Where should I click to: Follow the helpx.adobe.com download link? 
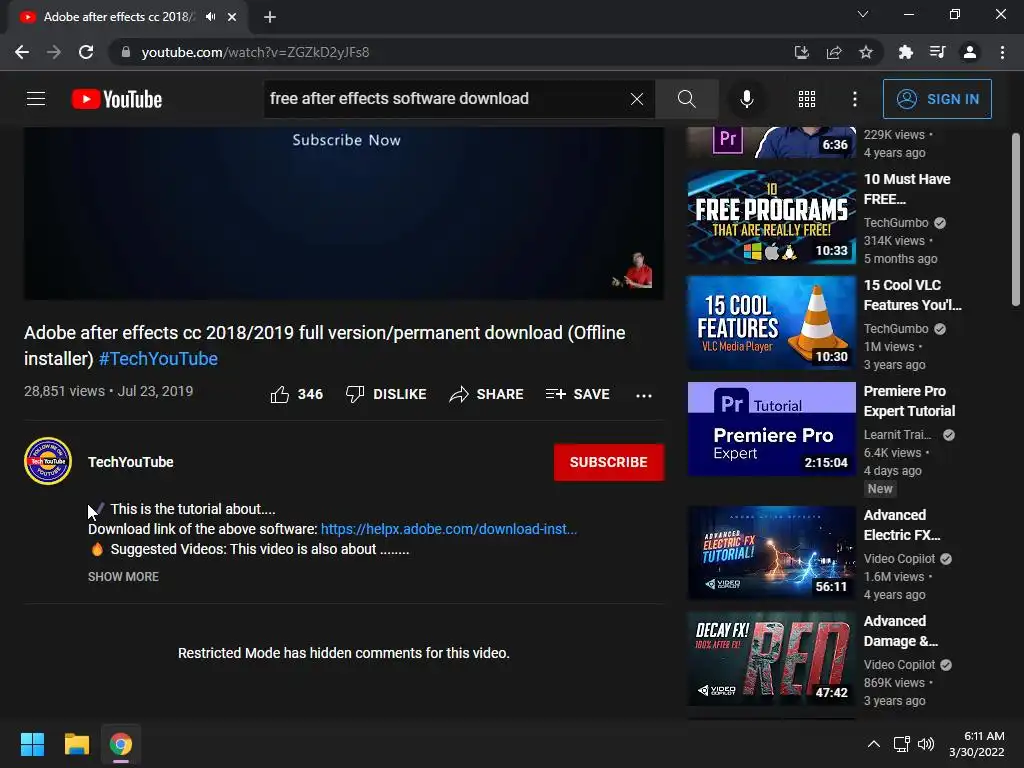449,529
